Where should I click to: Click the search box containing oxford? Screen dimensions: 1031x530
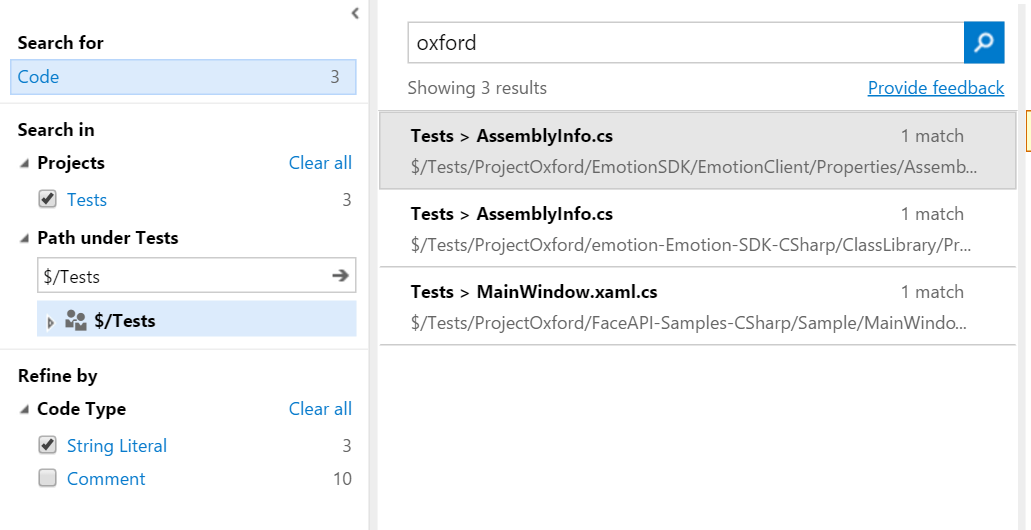pyautogui.click(x=685, y=43)
